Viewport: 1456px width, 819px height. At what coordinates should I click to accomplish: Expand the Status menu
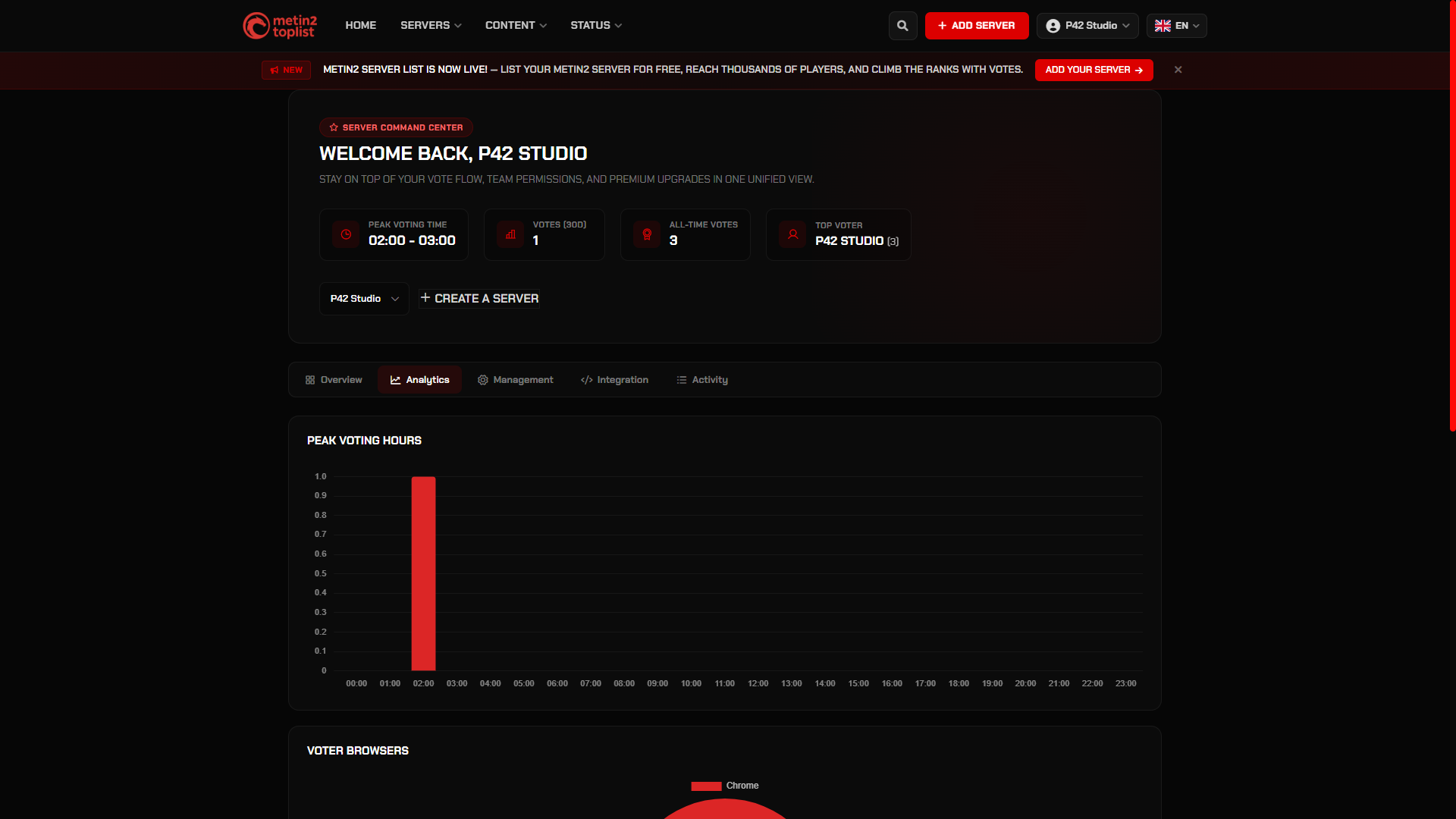(596, 26)
